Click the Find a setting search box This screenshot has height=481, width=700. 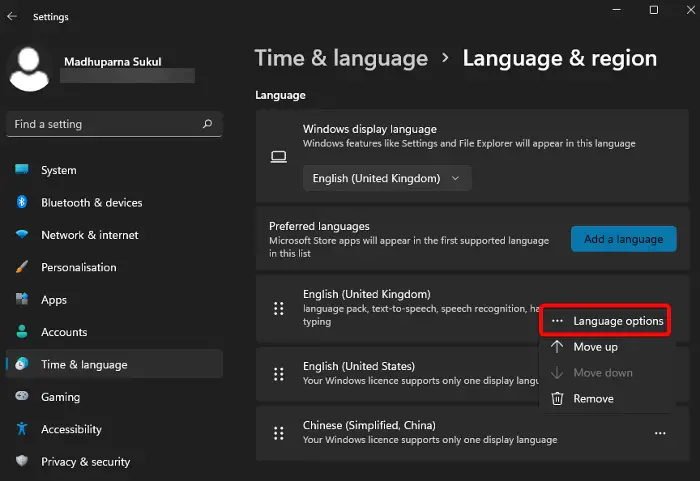(114, 124)
